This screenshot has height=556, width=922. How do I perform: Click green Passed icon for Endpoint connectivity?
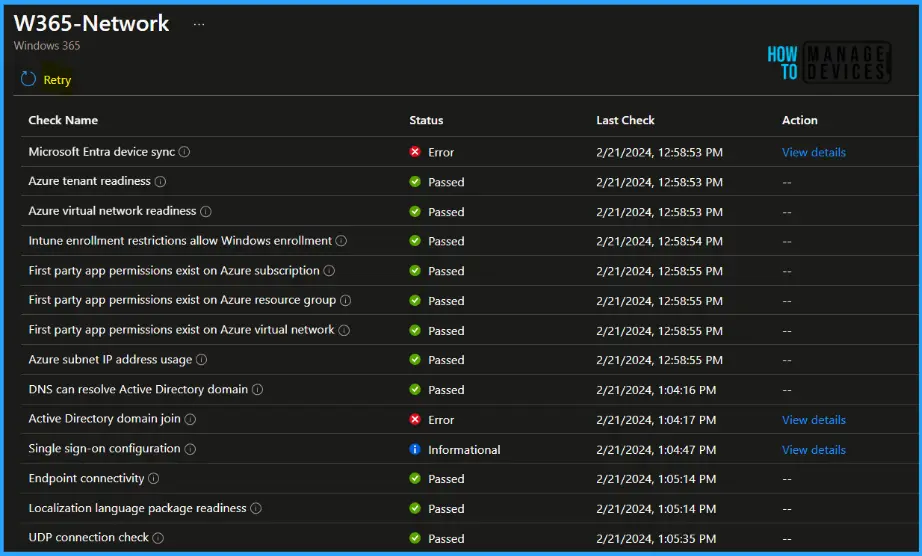(415, 478)
